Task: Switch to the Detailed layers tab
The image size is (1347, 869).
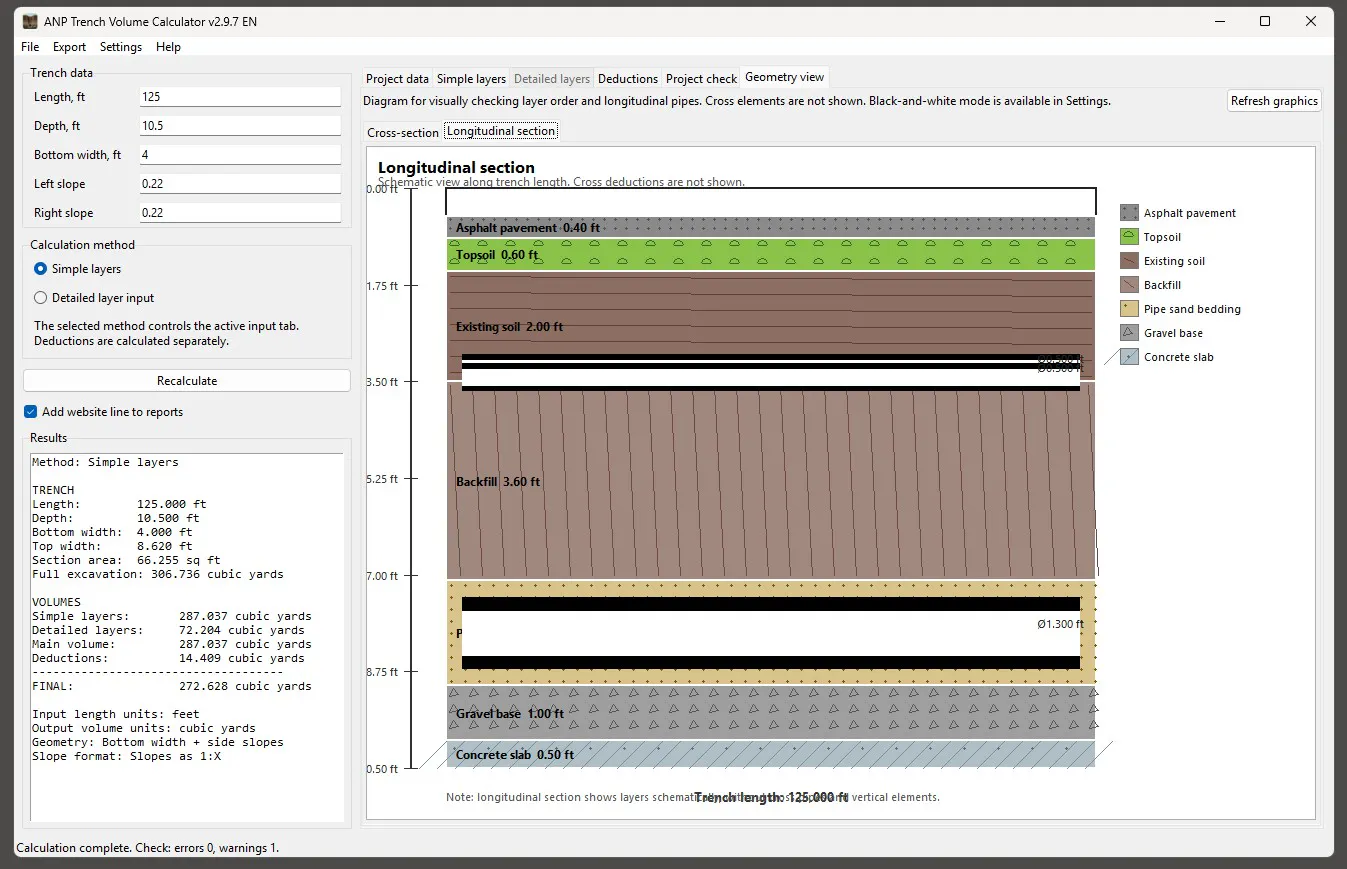Action: point(552,79)
